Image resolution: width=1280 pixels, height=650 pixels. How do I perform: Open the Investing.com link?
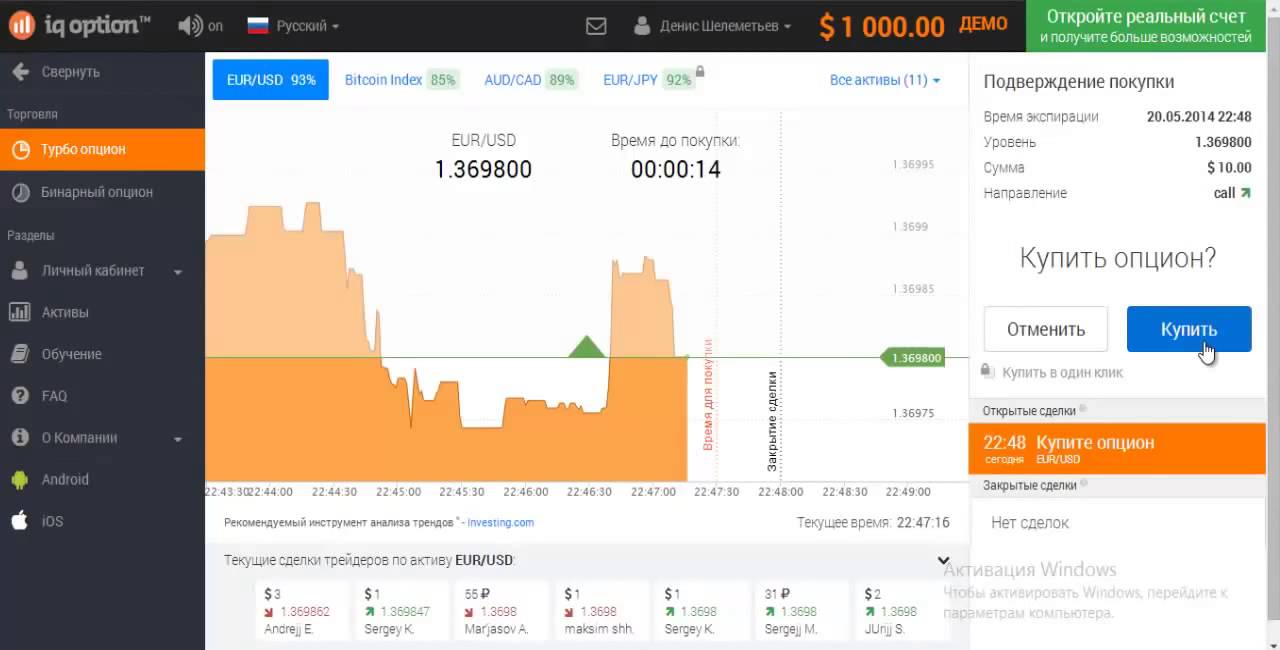tap(500, 522)
